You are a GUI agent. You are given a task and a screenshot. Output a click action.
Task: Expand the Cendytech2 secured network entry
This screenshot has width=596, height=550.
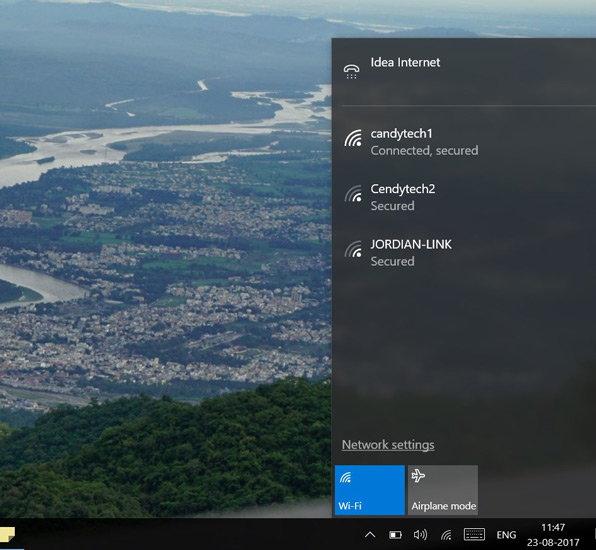(x=464, y=197)
